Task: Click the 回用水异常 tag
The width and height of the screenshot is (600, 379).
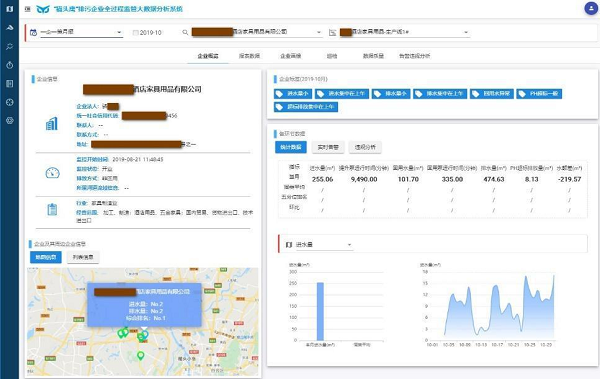Action: (491, 94)
